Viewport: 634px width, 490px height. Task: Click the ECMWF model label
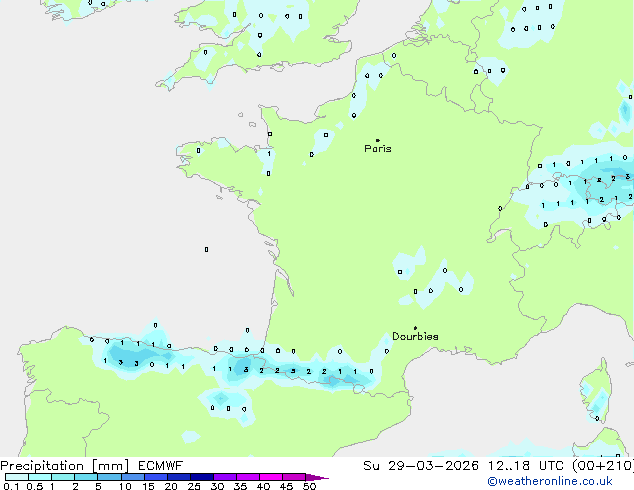pyautogui.click(x=161, y=466)
